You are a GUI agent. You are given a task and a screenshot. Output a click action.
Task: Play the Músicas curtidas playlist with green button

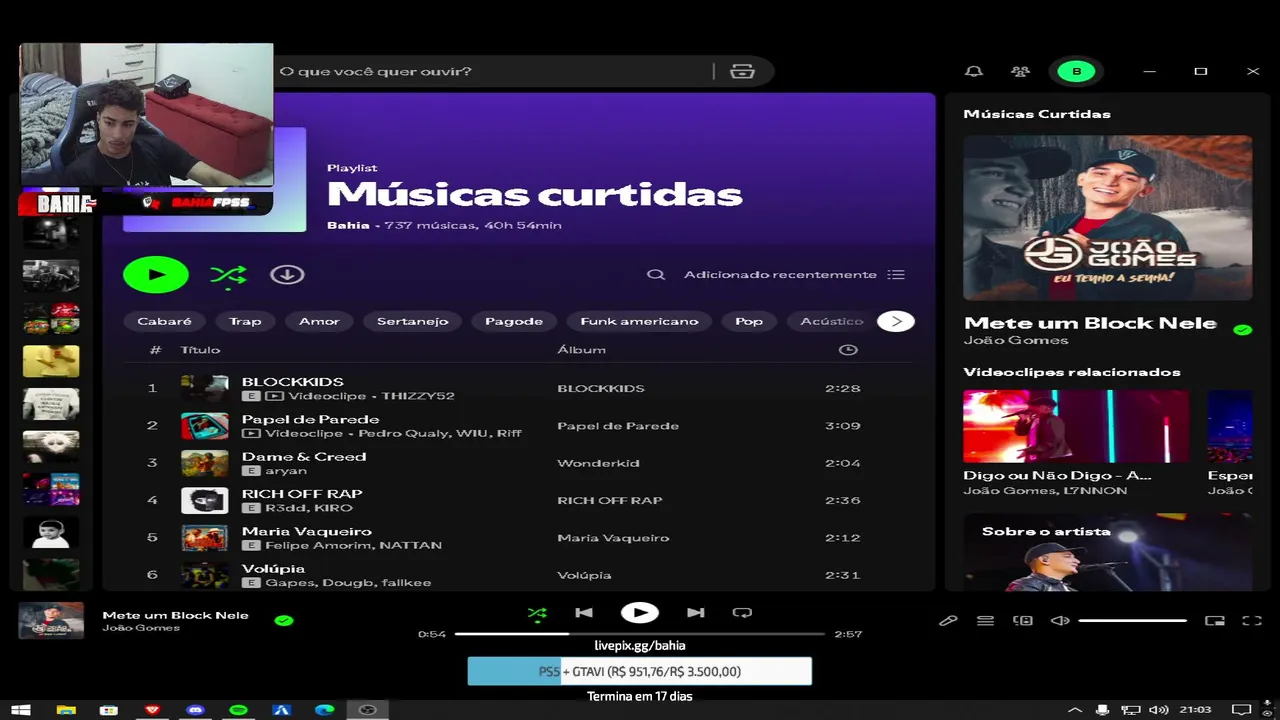[155, 275]
